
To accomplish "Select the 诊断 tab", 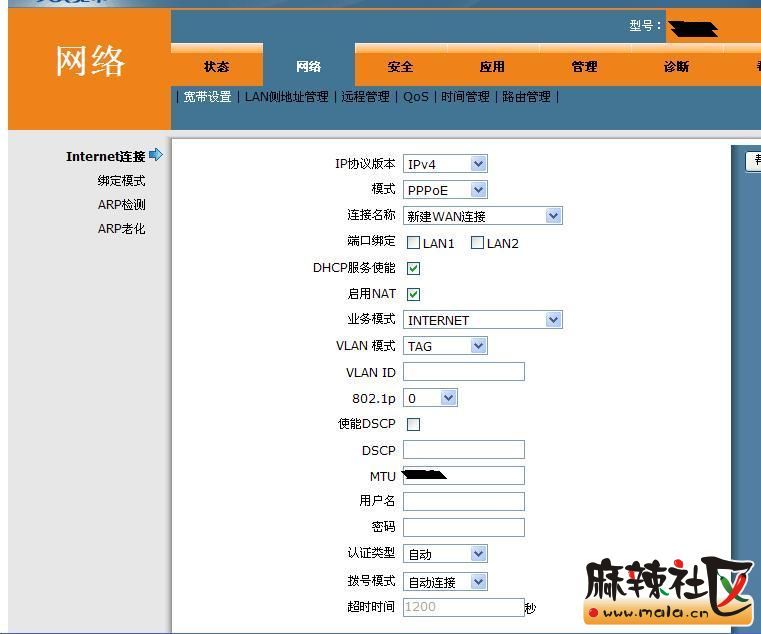I will pyautogui.click(x=676, y=67).
